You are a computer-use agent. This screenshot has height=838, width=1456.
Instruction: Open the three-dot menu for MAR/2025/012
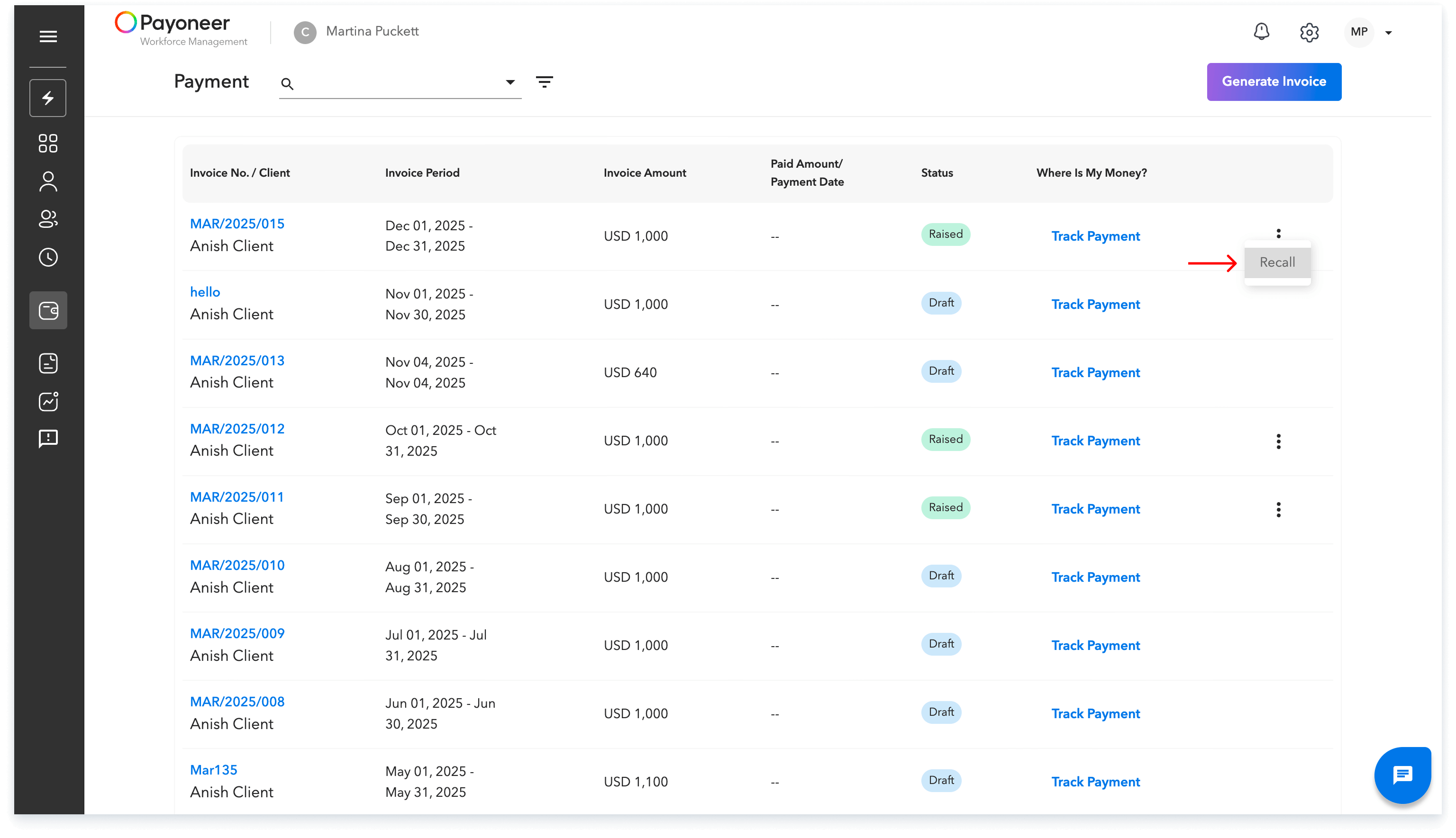pos(1279,442)
